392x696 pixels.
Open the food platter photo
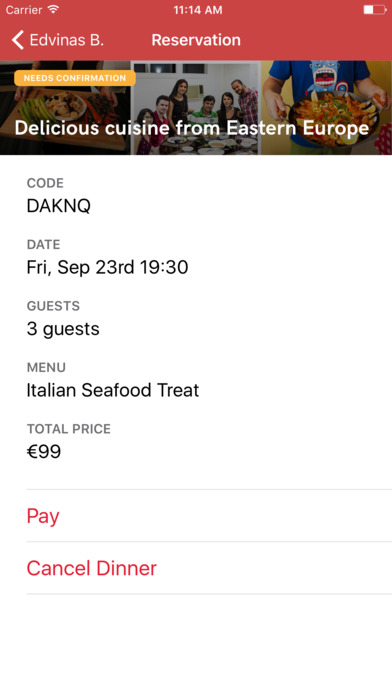(65, 108)
